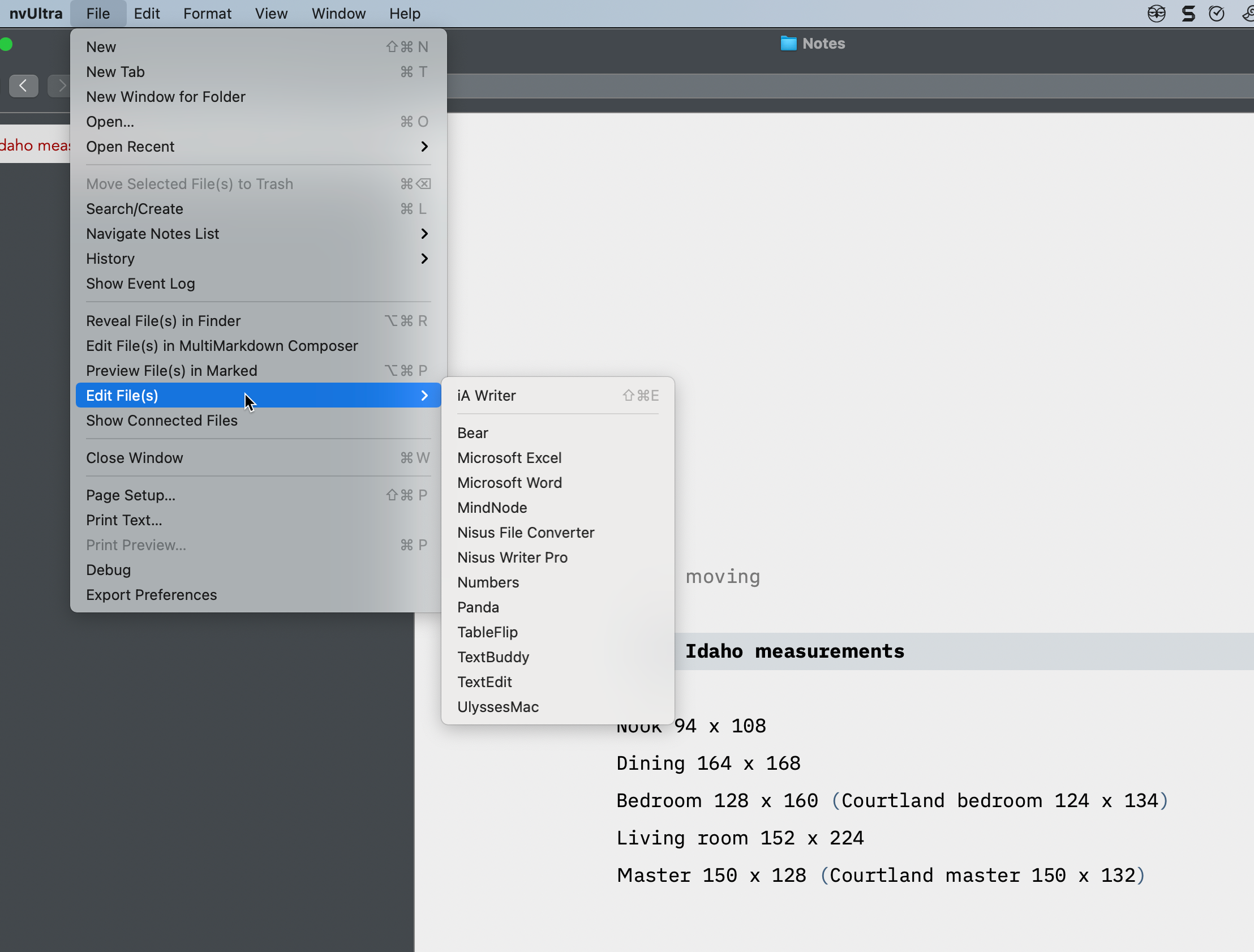
Task: Open the Format menu in menu bar
Action: click(207, 14)
